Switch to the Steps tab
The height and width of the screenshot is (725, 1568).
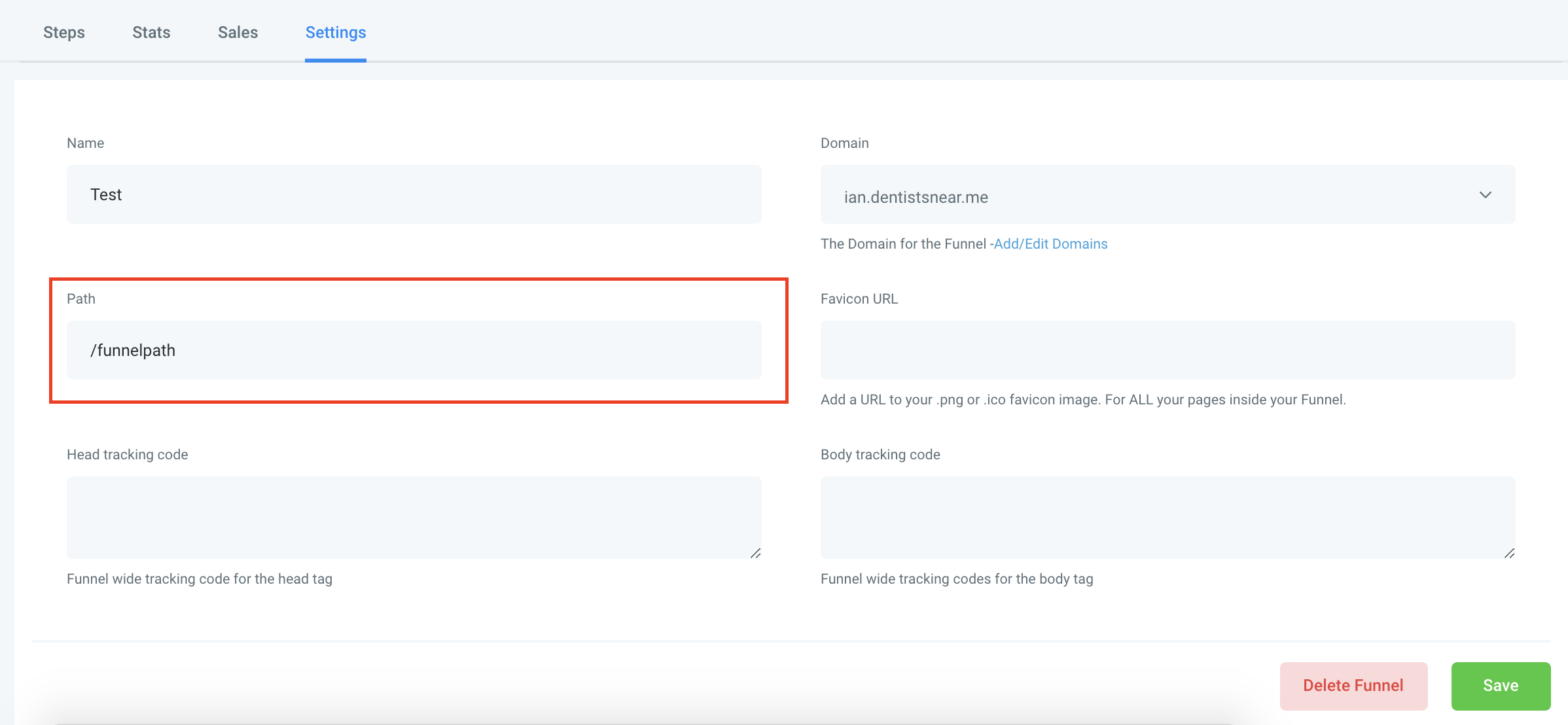coord(63,31)
